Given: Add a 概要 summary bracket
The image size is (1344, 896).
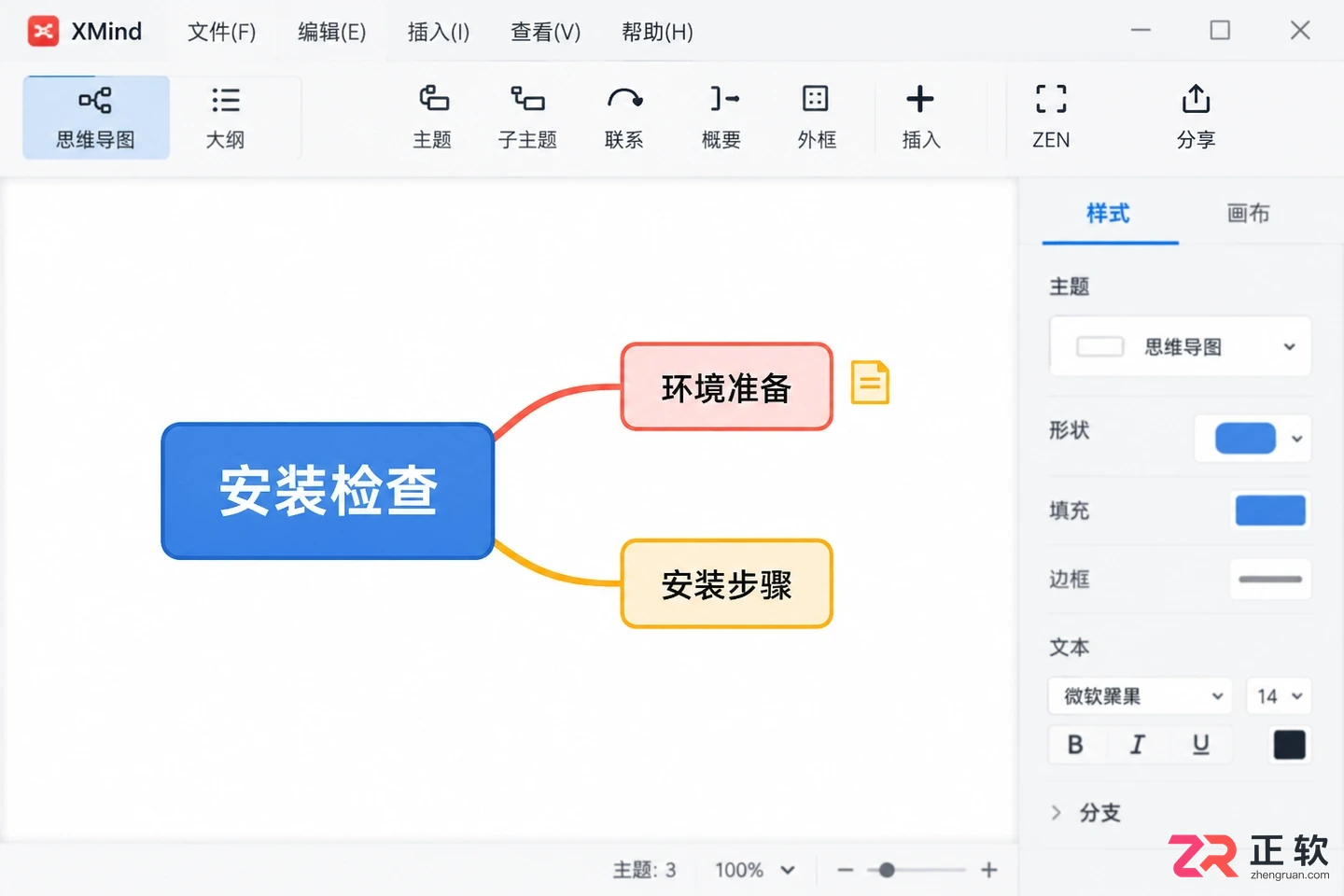Looking at the screenshot, I should click(721, 118).
